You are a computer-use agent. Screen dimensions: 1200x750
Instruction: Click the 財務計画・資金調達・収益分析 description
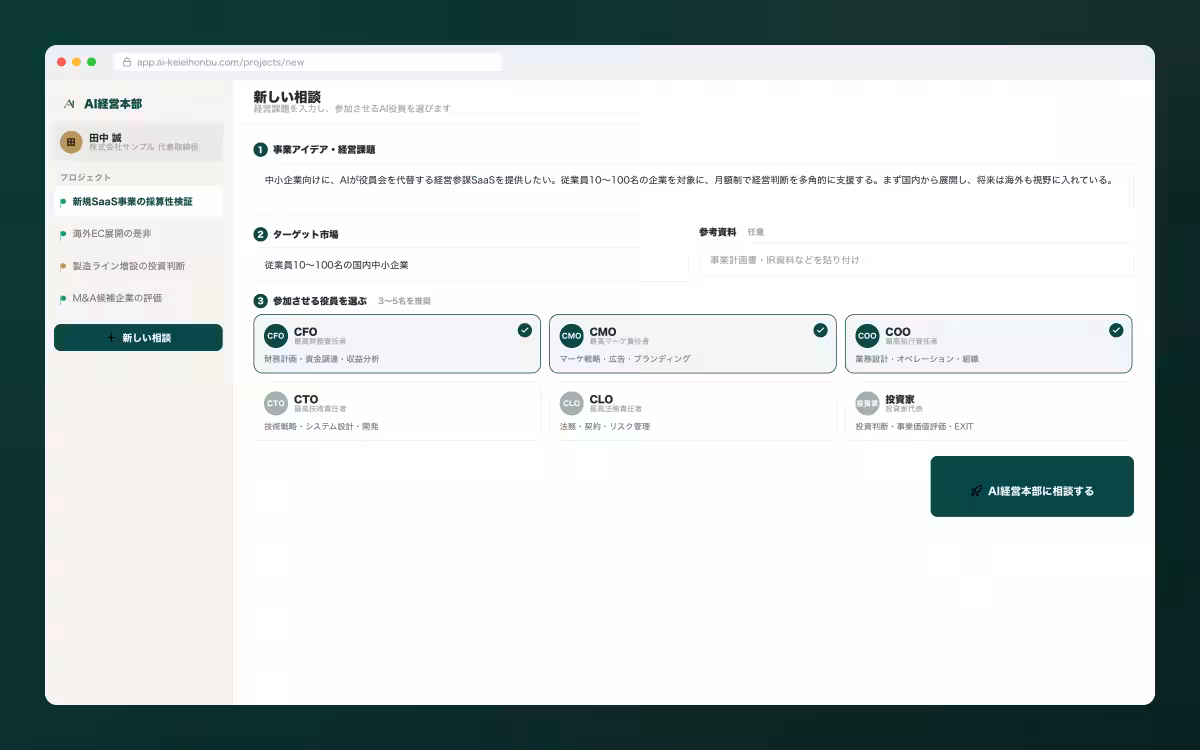tap(322, 359)
